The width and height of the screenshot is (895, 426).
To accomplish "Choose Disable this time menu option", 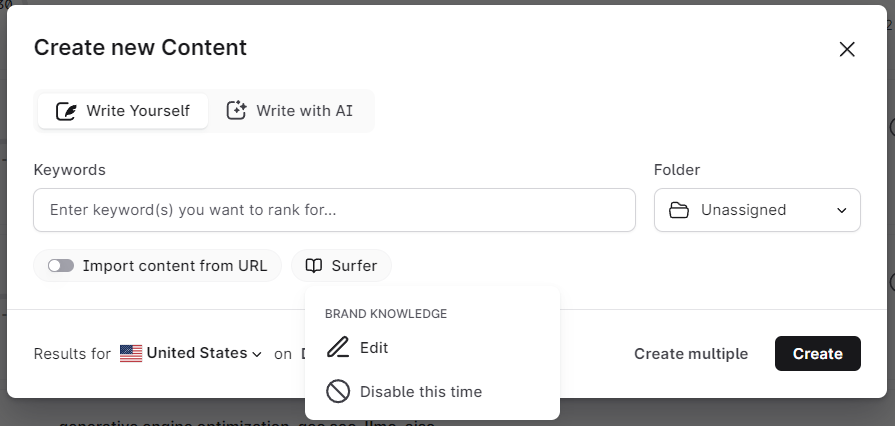I will tap(420, 392).
